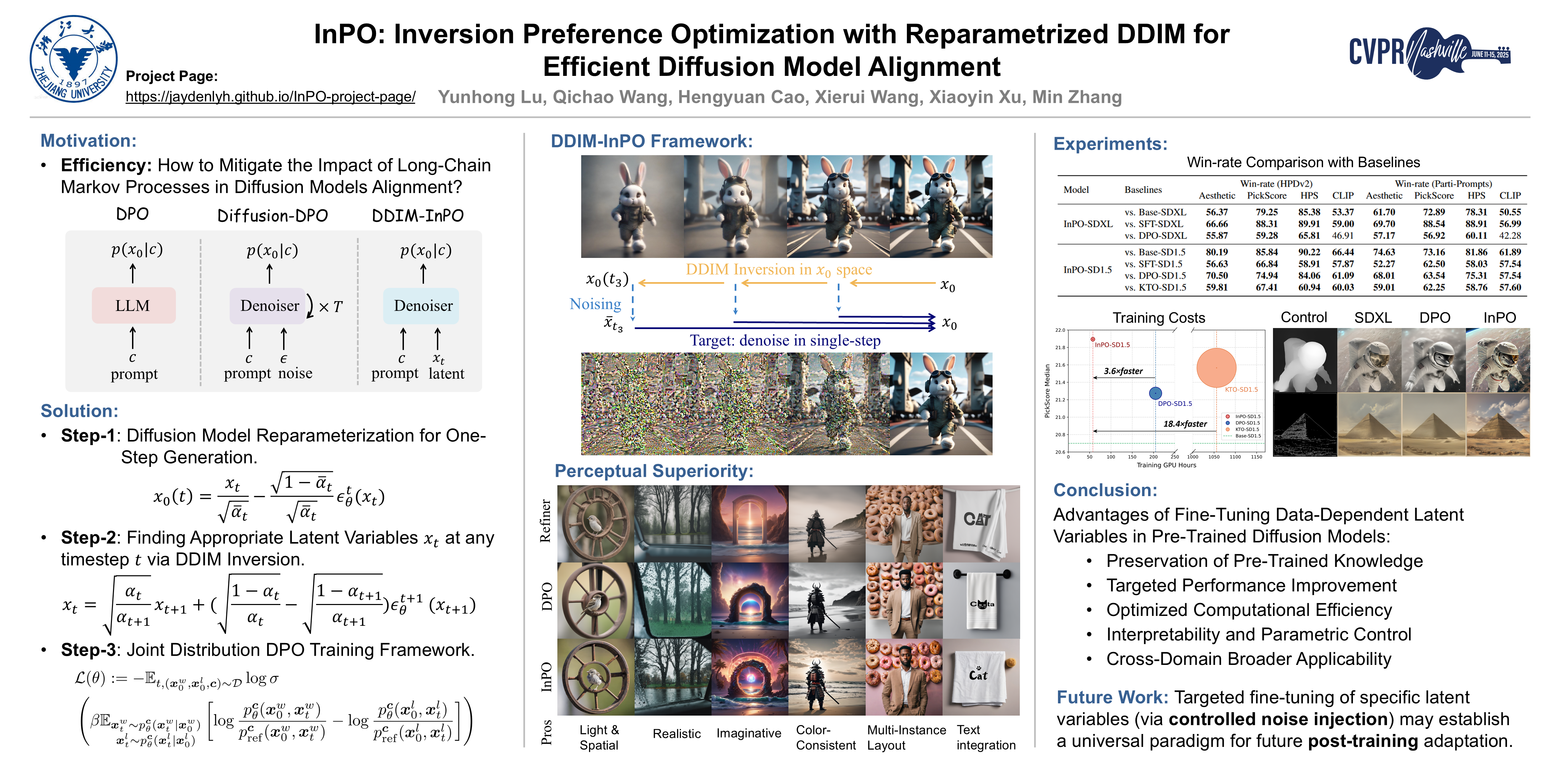Open the InPO project page link
This screenshot has height=784, width=1568.
[270, 97]
